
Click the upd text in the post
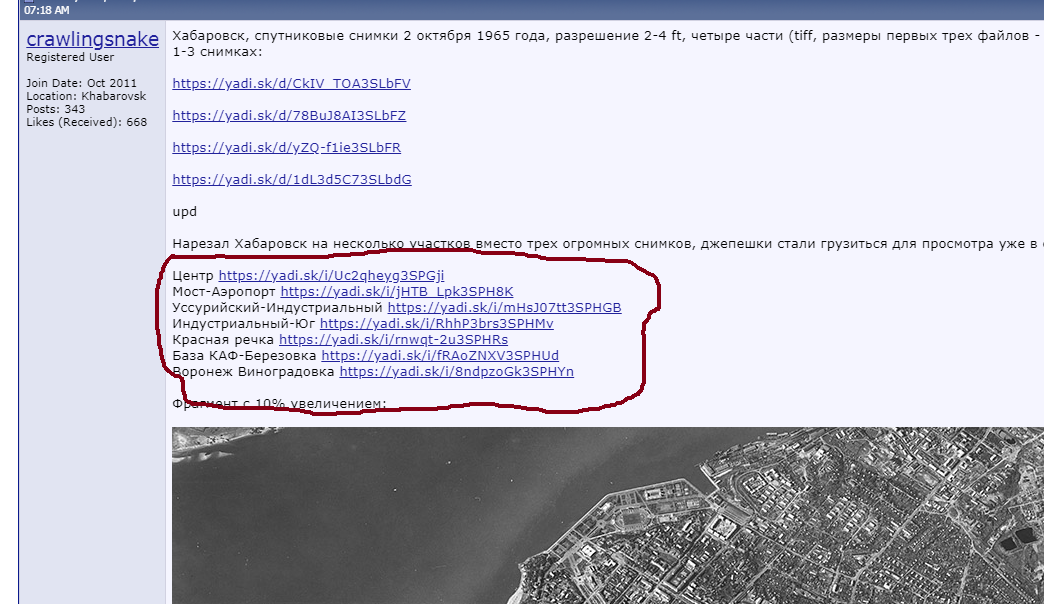184,212
